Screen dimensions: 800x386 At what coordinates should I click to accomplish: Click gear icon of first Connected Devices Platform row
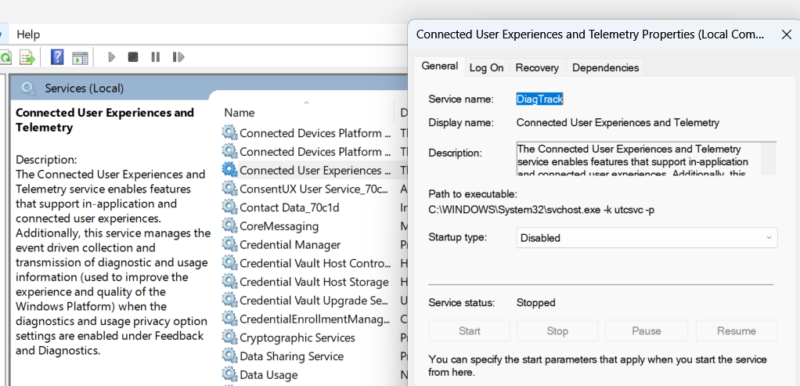(x=230, y=133)
